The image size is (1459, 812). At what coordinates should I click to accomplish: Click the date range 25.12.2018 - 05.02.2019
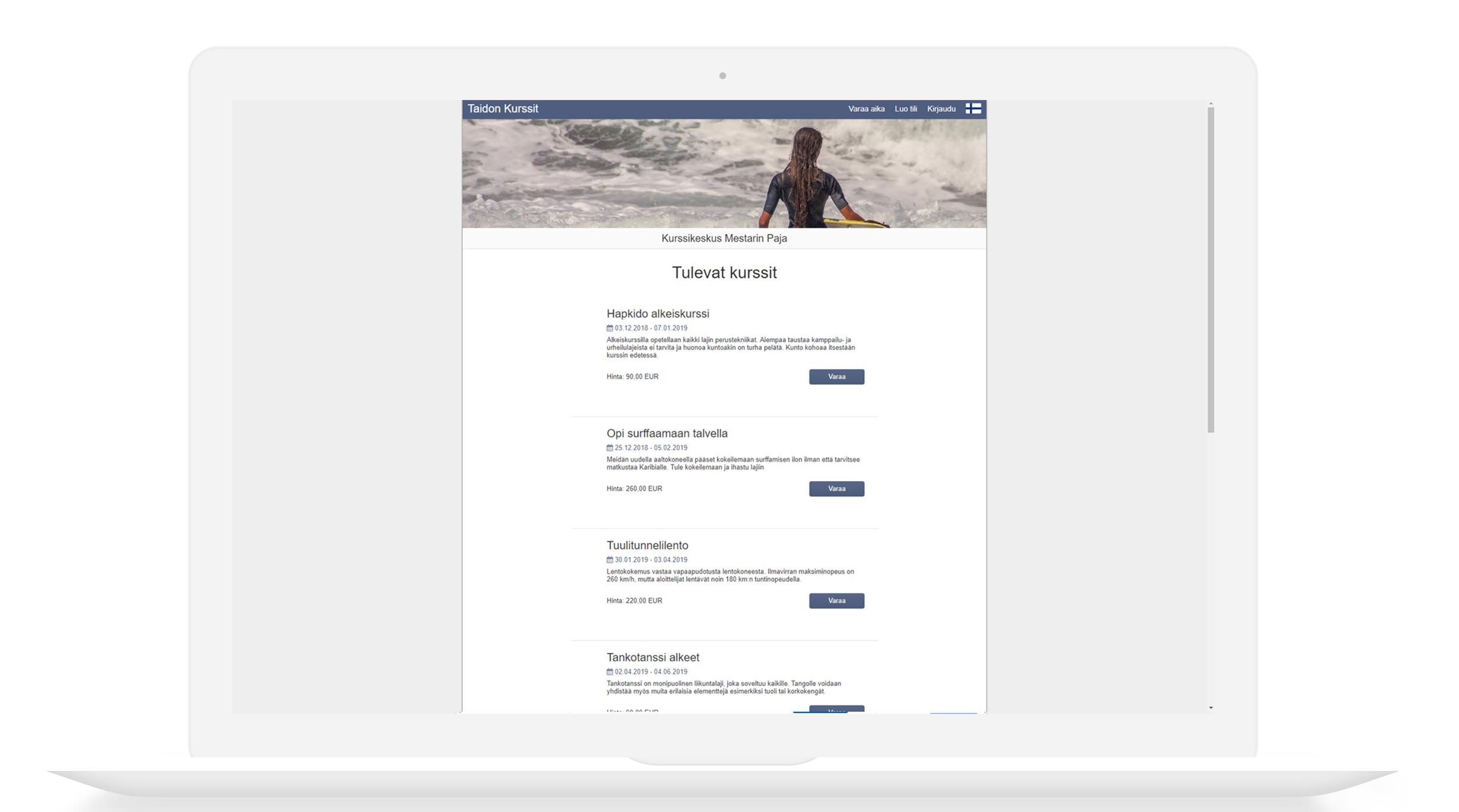tap(651, 448)
